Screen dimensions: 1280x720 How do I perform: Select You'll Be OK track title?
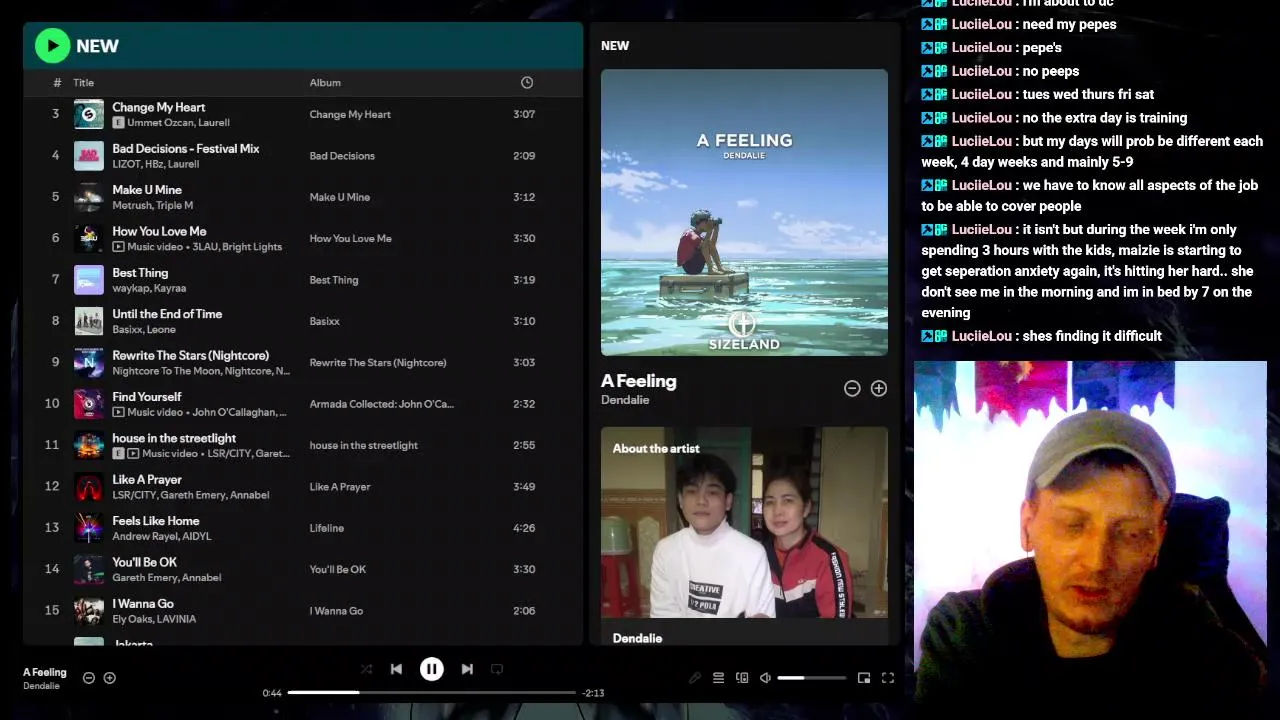[145, 562]
